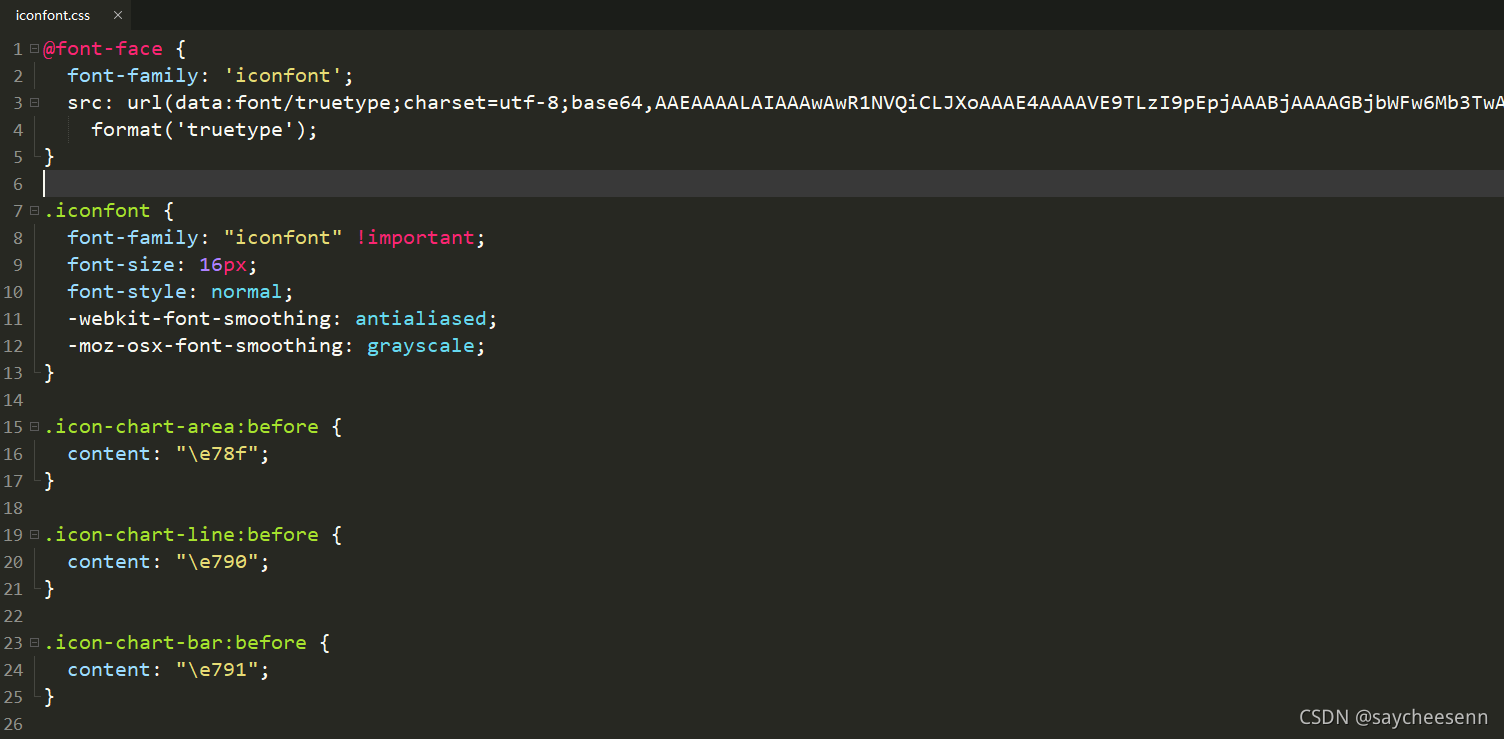This screenshot has height=739, width=1504.
Task: Click the @font-face at-rule keyword
Action: tap(103, 49)
